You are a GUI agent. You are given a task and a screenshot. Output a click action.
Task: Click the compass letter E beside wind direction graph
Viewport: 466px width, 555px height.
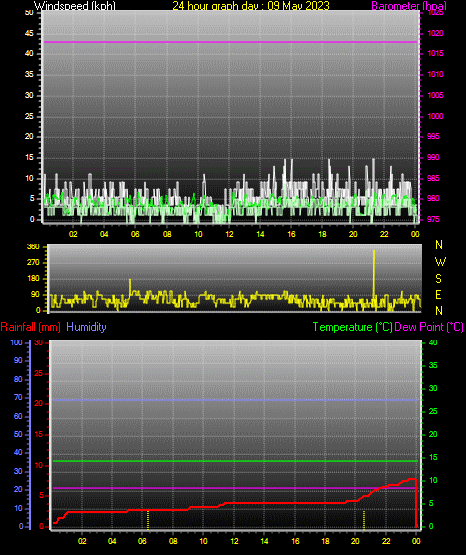(x=438, y=295)
